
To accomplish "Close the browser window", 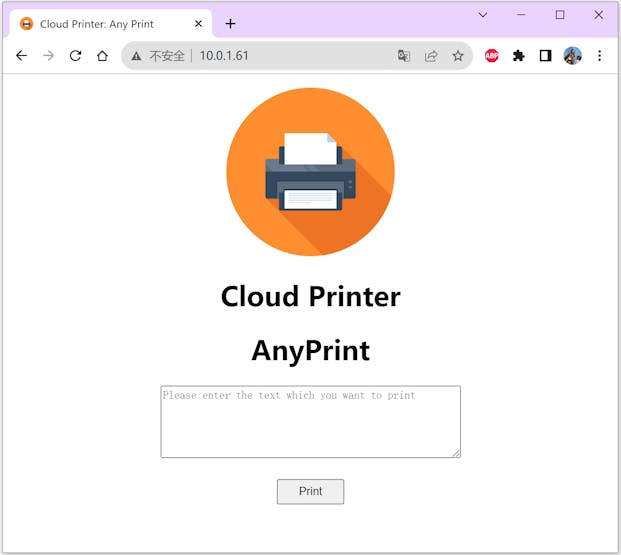I will [x=598, y=15].
